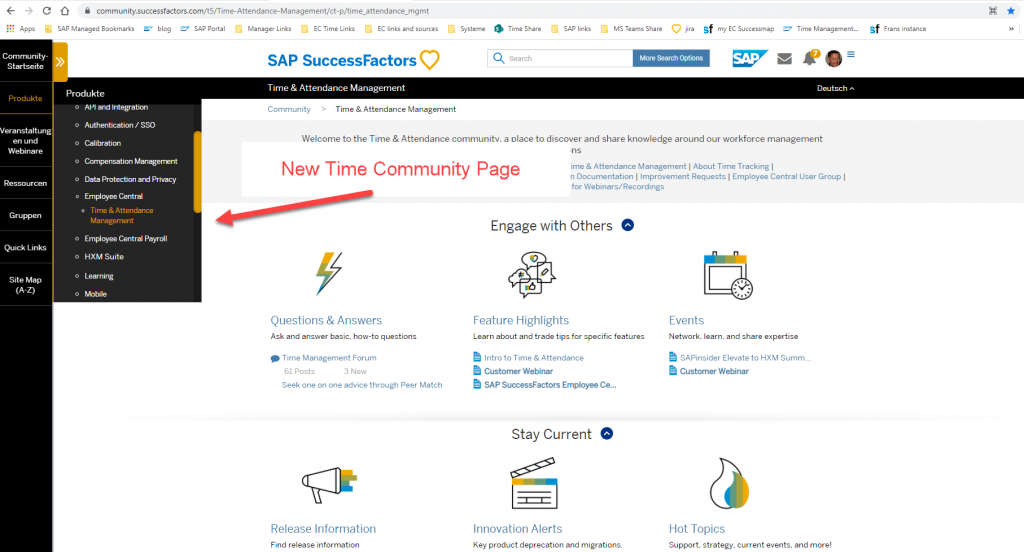Image resolution: width=1024 pixels, height=552 pixels.
Task: Select Data Protection and Privacy item
Action: pos(130,179)
